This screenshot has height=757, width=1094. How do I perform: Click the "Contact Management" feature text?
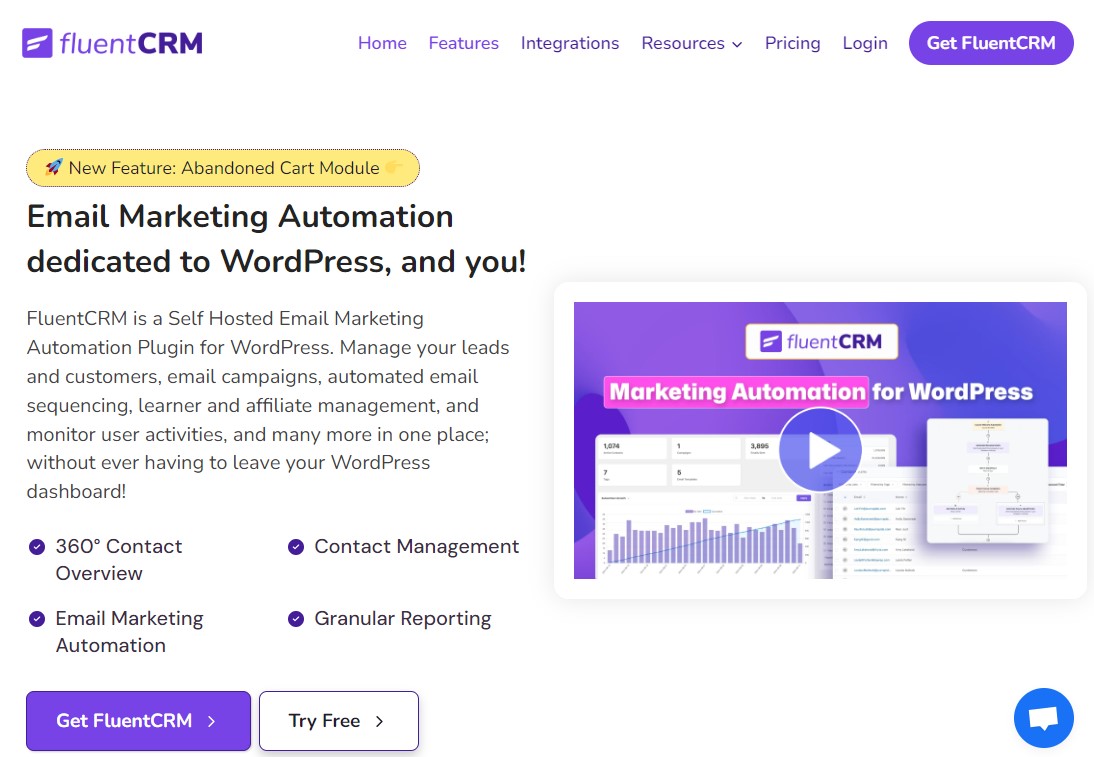click(417, 546)
